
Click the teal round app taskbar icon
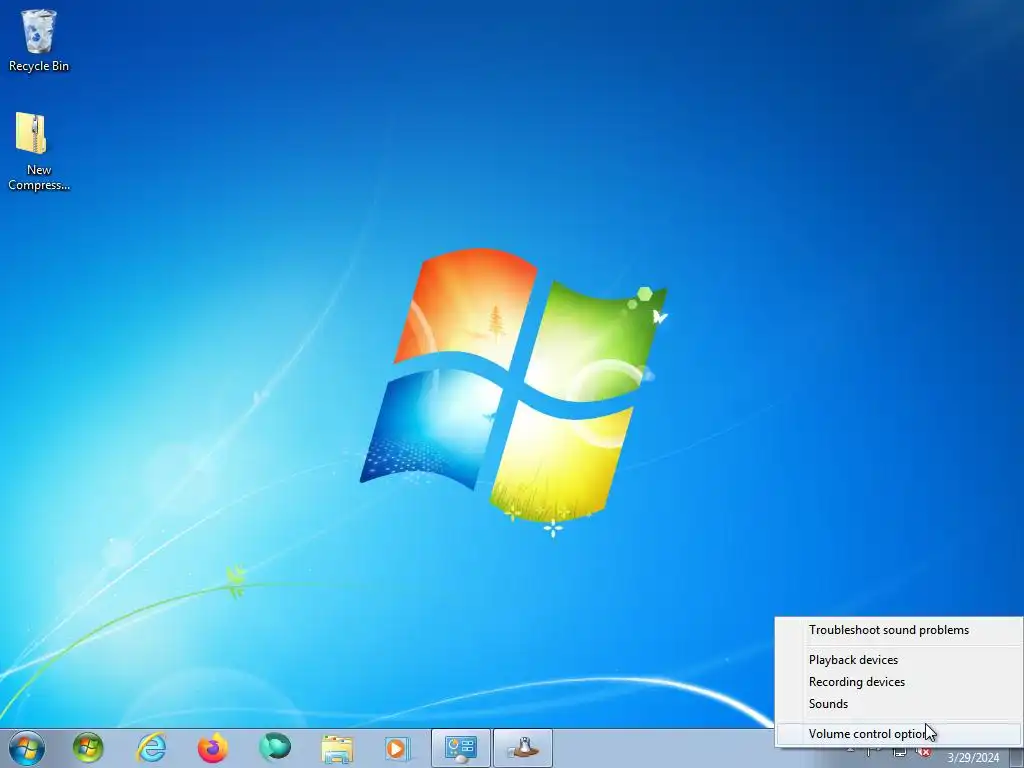point(275,748)
